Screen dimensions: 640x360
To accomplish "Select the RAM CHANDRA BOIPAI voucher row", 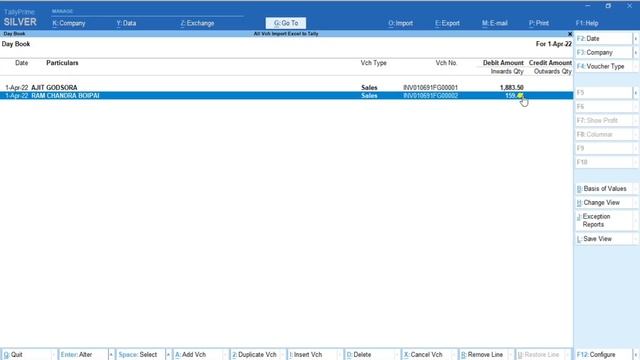I will click(286, 96).
